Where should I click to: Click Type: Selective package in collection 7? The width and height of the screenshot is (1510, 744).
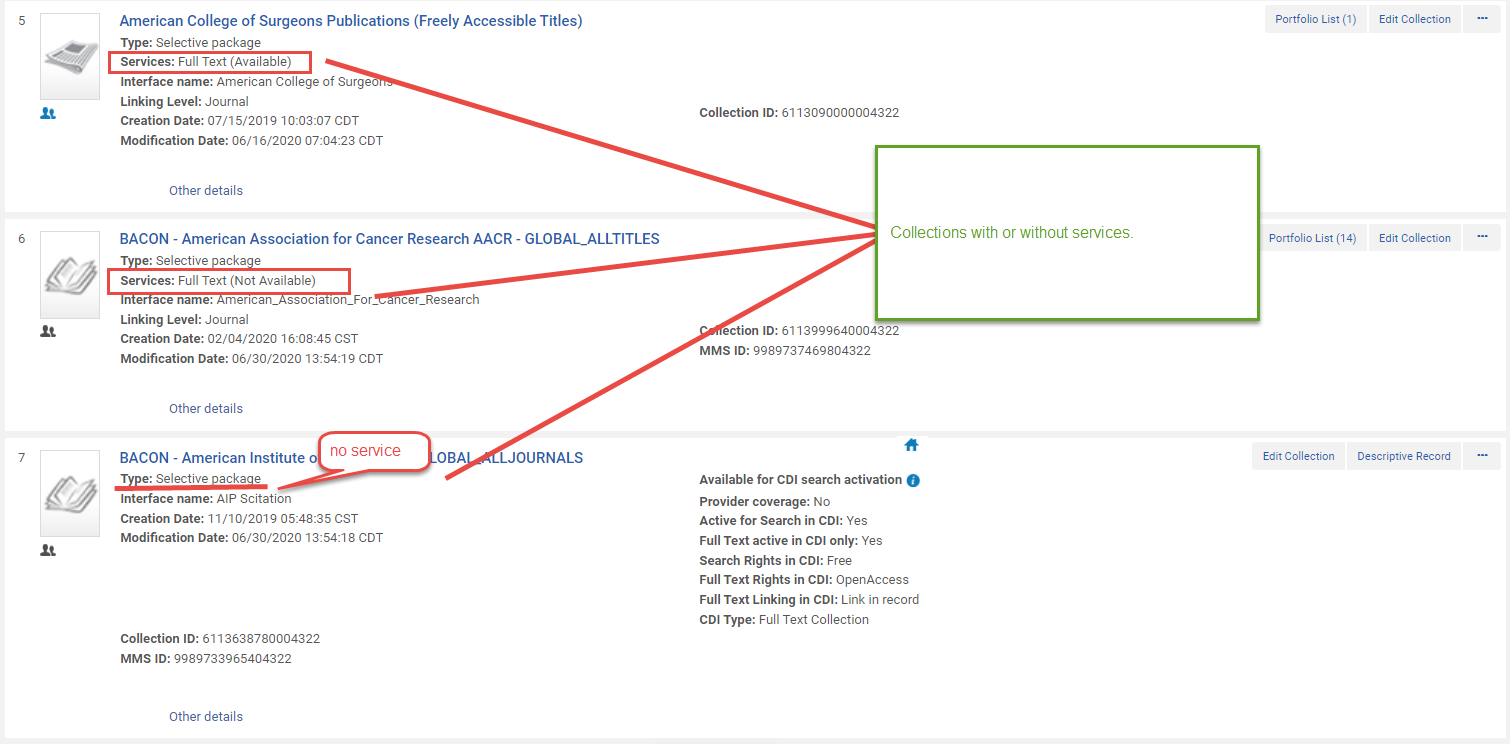[191, 479]
